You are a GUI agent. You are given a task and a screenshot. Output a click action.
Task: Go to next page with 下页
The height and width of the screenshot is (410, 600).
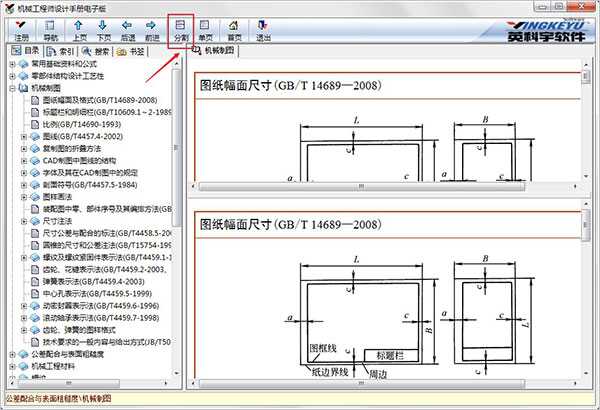[103, 31]
